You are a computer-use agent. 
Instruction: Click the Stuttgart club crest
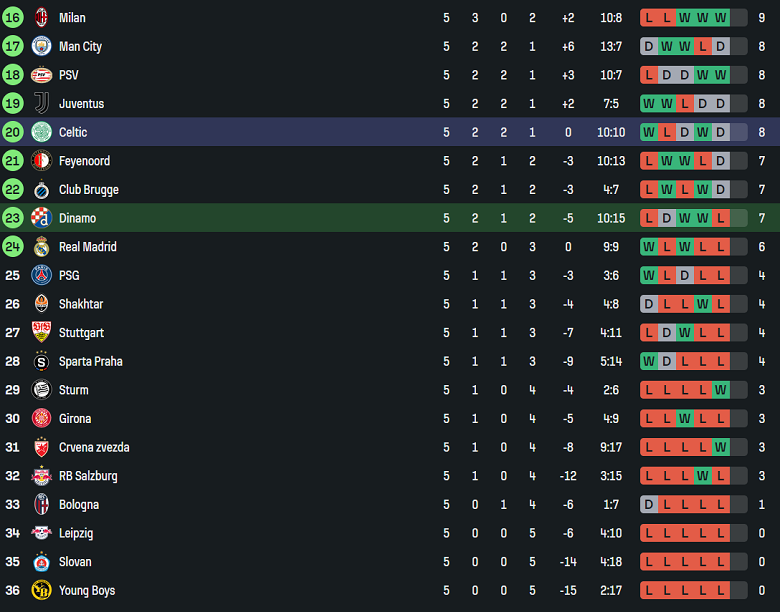coord(41,333)
